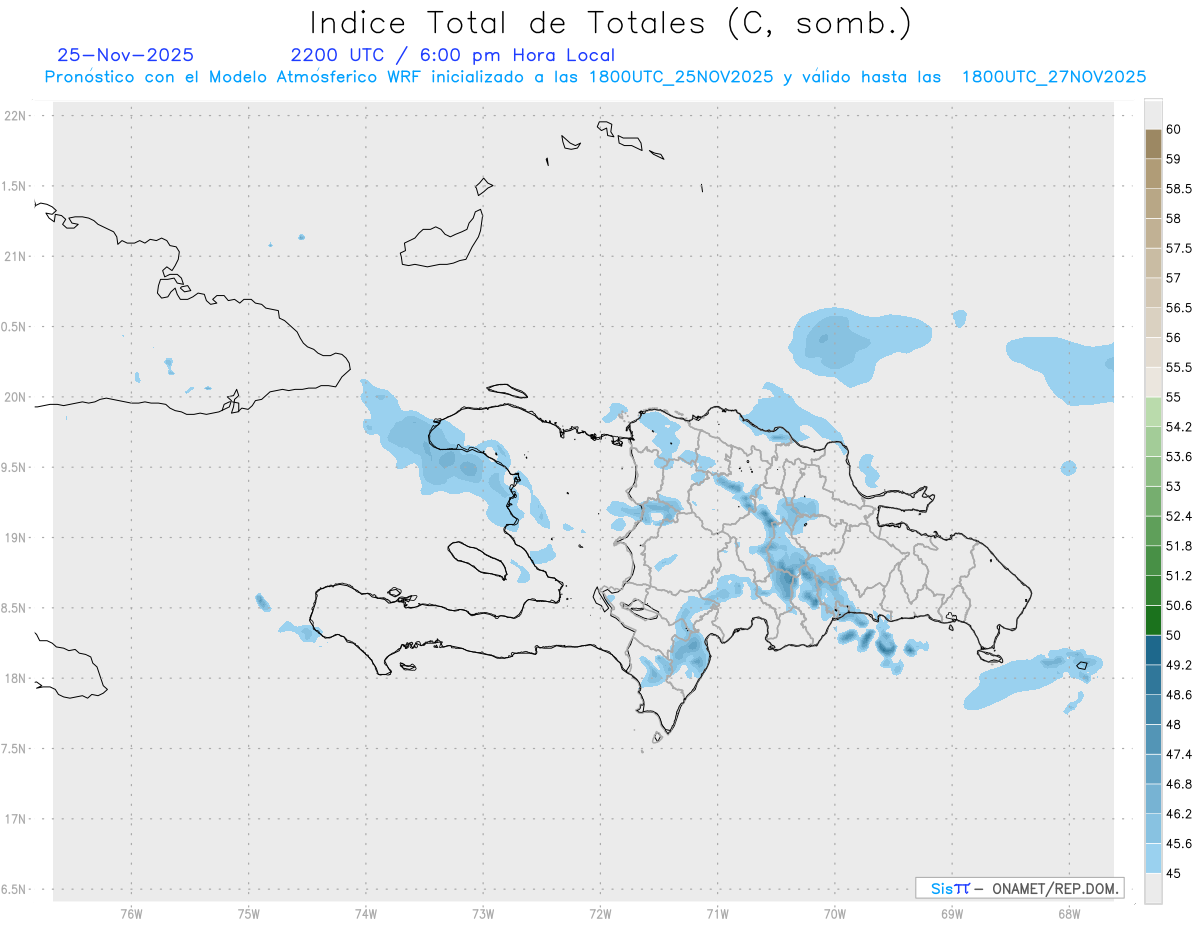
Task: Select the pale beige legend band between 55 and 55.5
Action: click(x=1153, y=383)
